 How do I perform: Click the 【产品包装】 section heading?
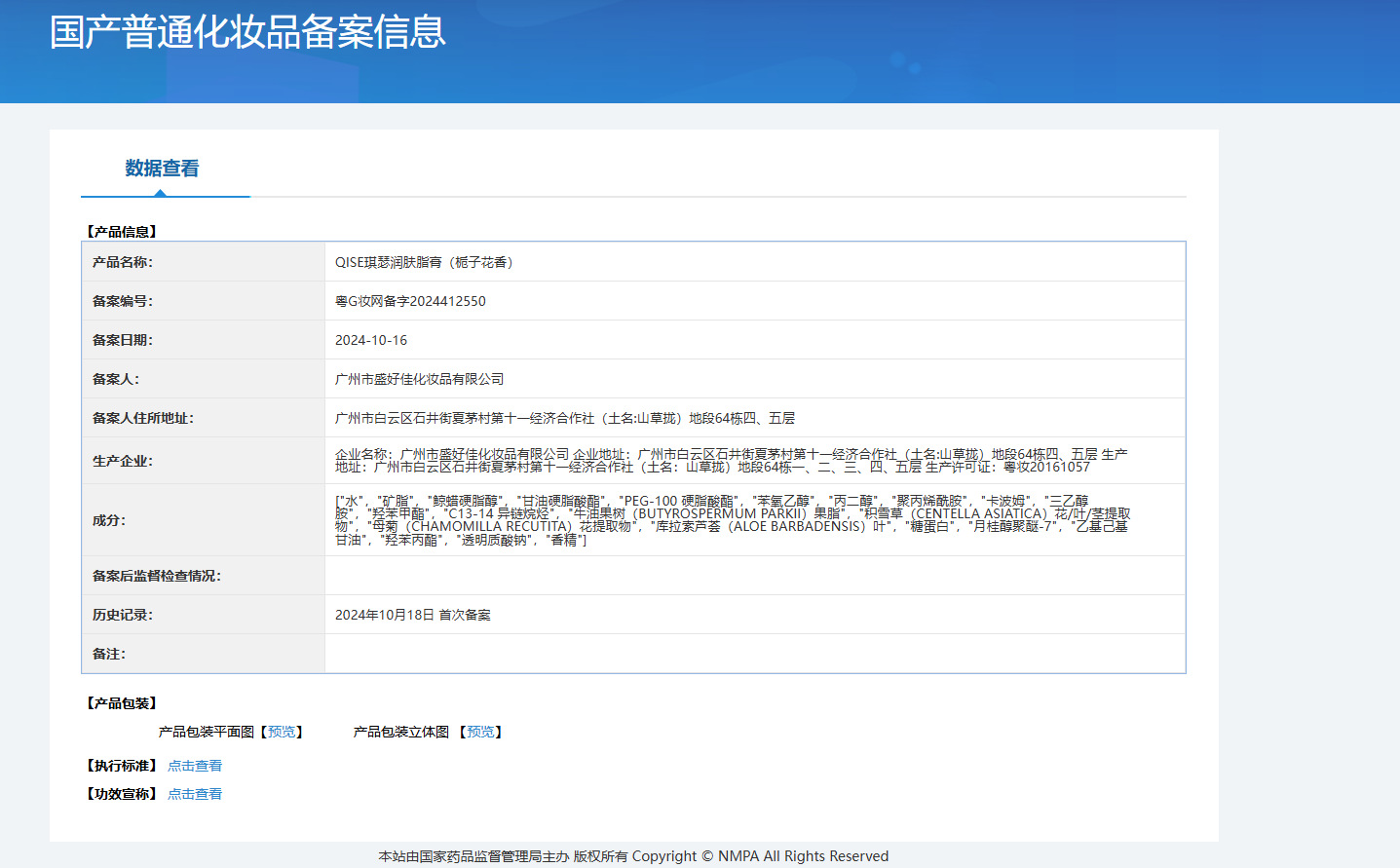[x=122, y=703]
